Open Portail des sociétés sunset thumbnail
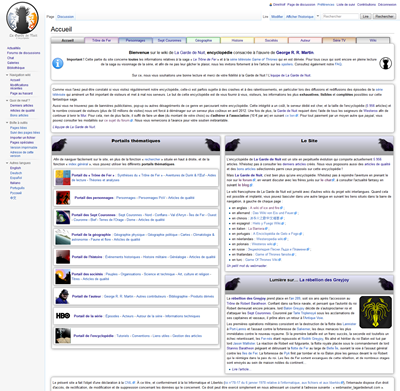Viewport: 400px width, 391px height. coord(63,276)
